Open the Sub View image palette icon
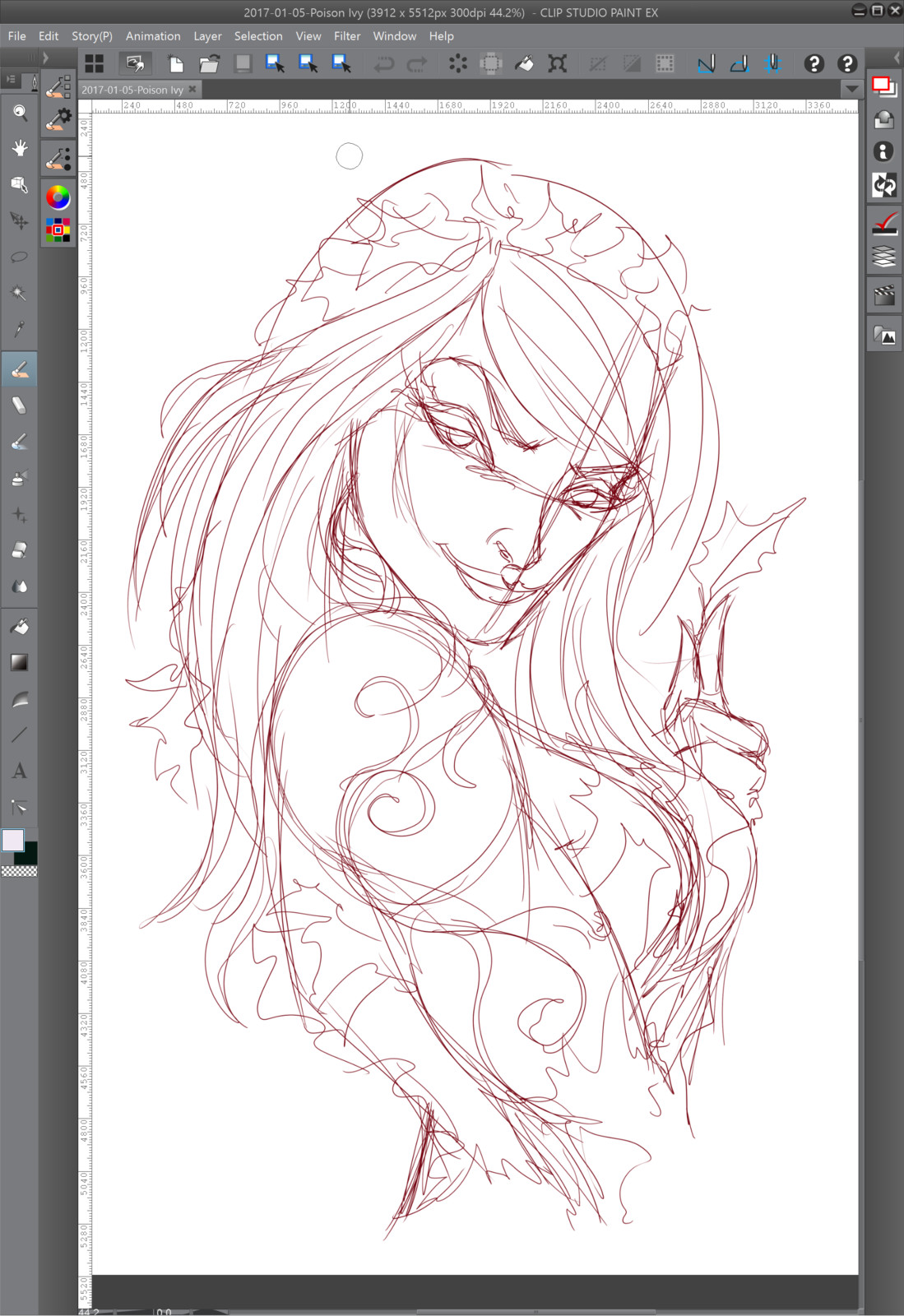Viewport: 904px width, 1316px height. coord(884,336)
